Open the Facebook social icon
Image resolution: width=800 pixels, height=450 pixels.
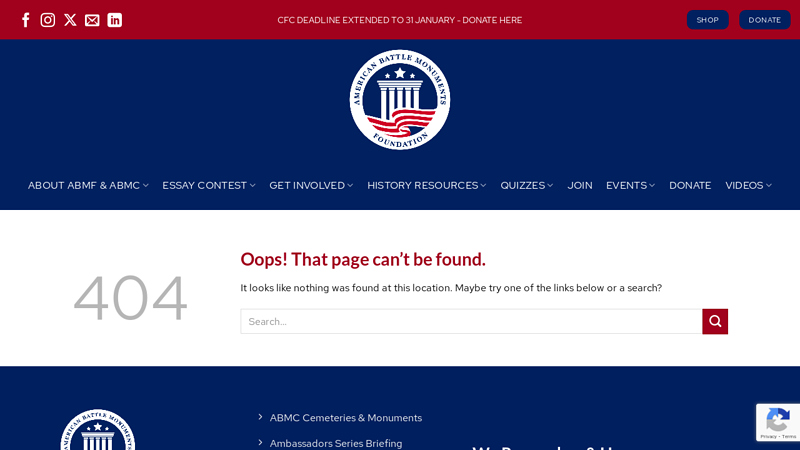tap(26, 20)
